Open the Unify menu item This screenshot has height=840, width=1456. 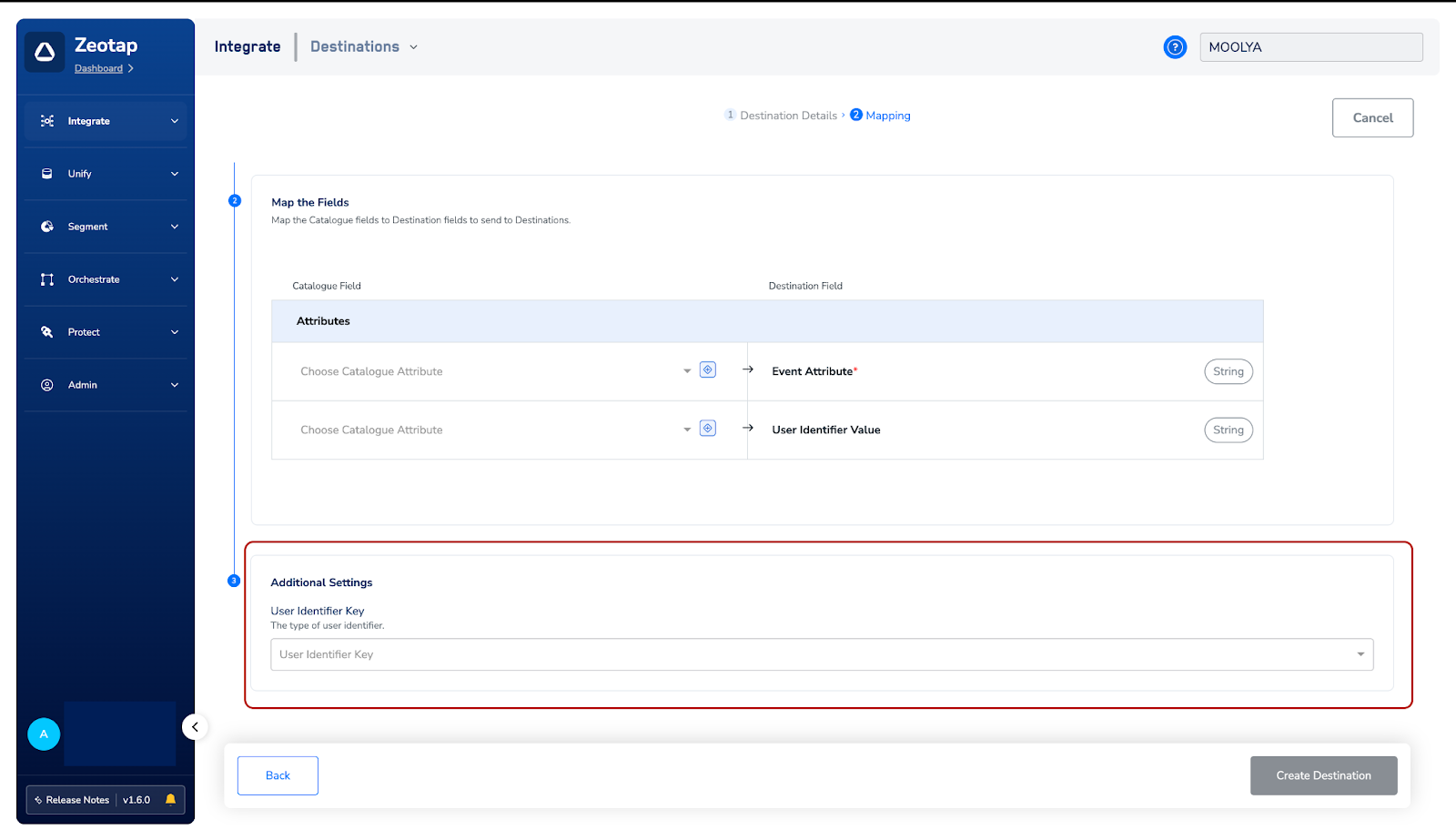click(x=106, y=174)
